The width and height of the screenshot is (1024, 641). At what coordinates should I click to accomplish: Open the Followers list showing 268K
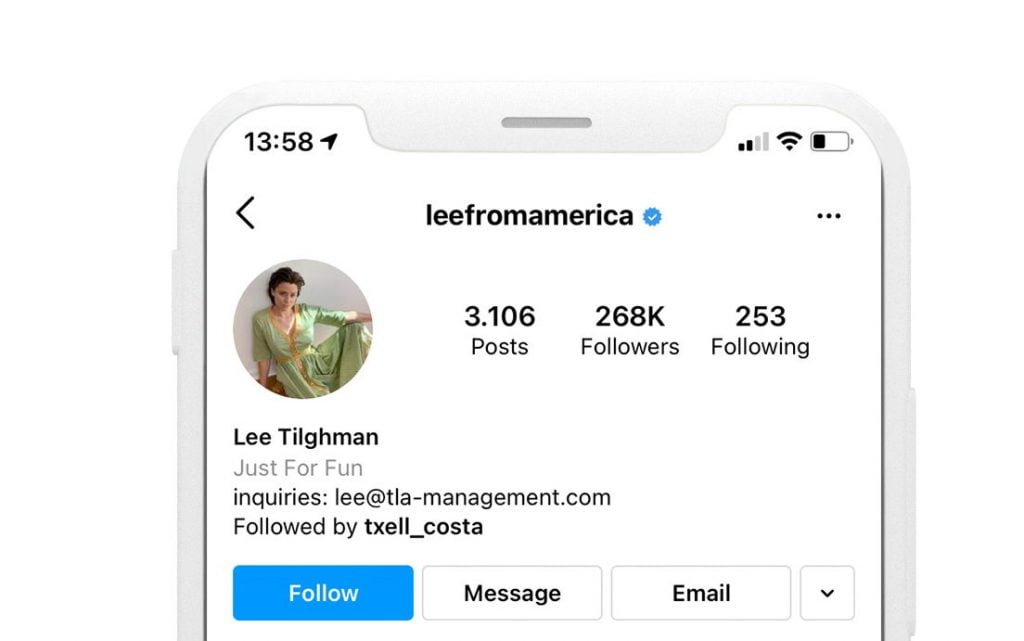[x=629, y=330]
